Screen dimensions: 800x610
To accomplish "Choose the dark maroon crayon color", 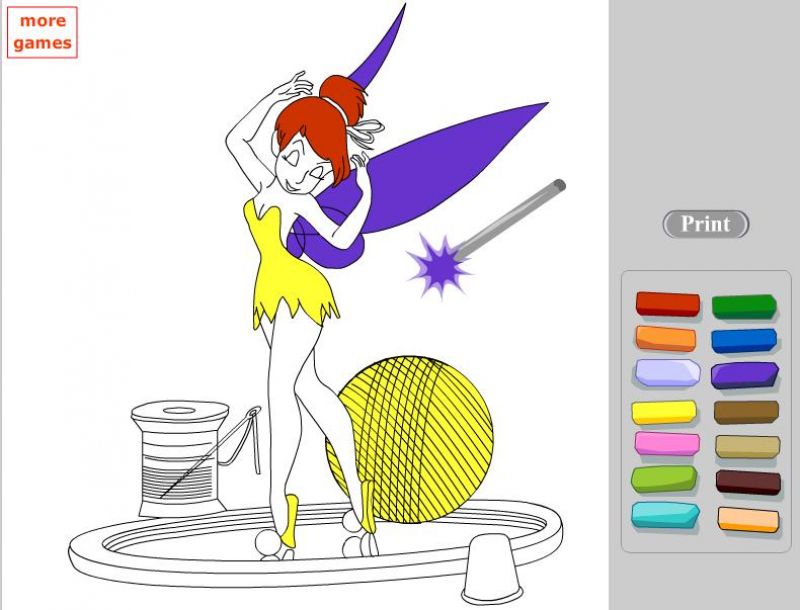I will (x=748, y=482).
